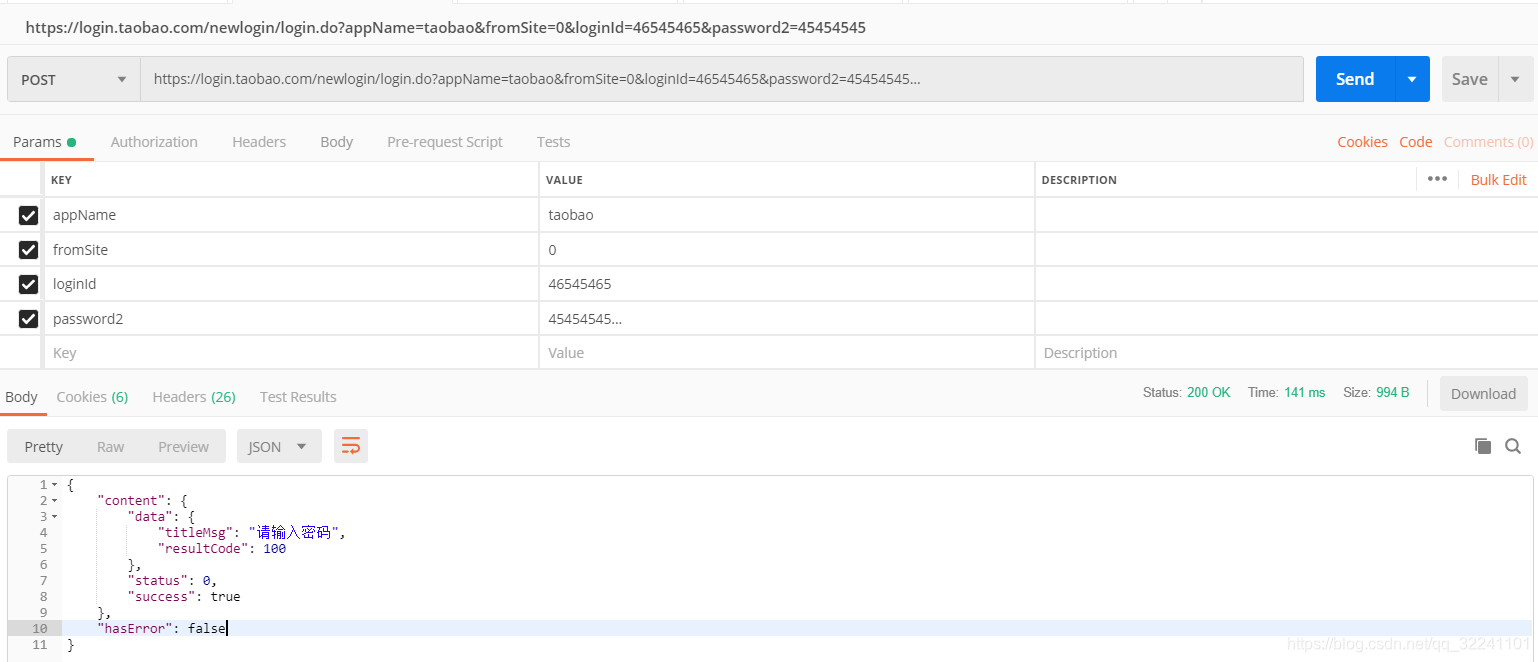The width and height of the screenshot is (1538, 662).
Task: Uncheck the appName parameter checkbox
Action: point(28,215)
